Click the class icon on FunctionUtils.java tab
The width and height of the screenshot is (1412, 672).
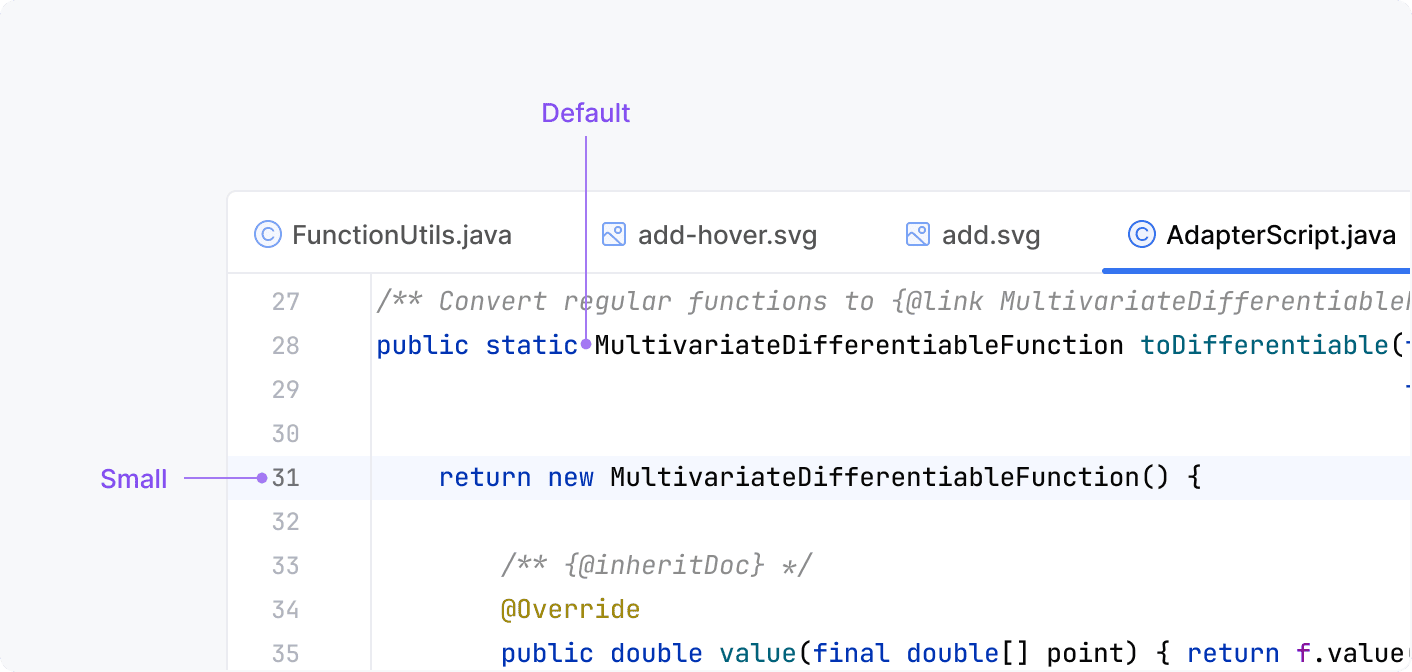click(267, 235)
